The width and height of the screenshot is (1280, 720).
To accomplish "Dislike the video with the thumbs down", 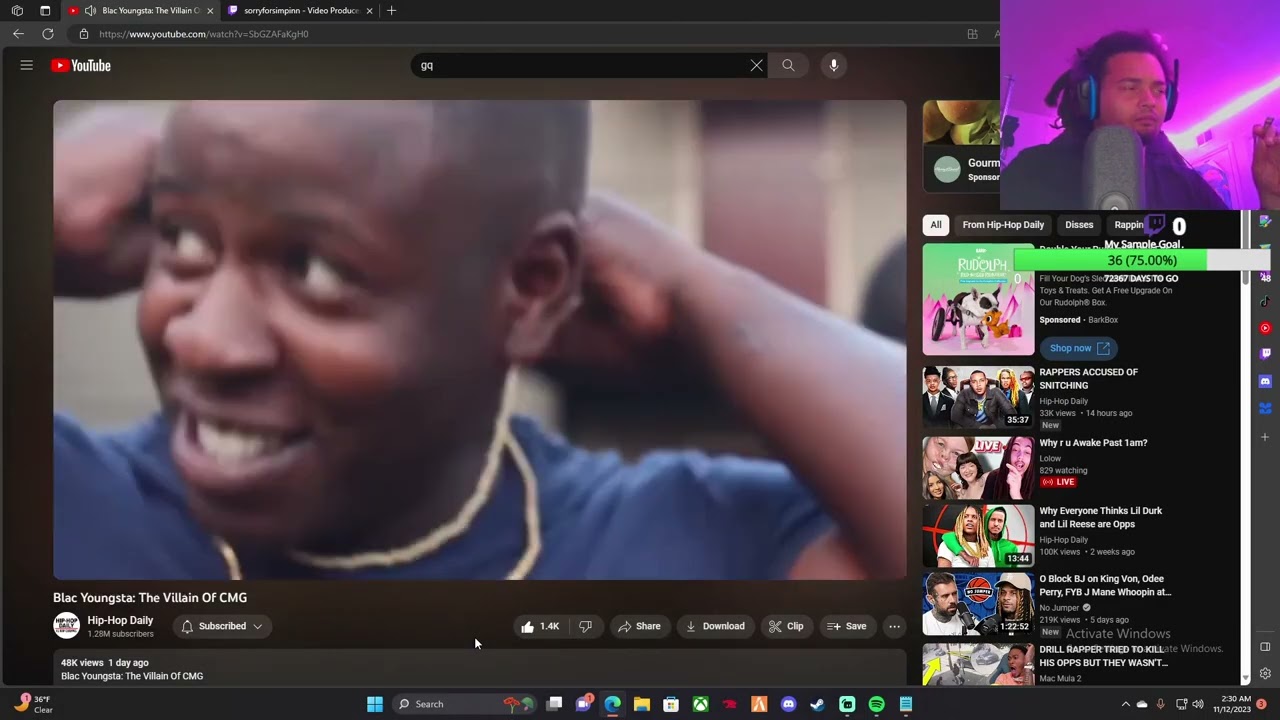I will (585, 626).
